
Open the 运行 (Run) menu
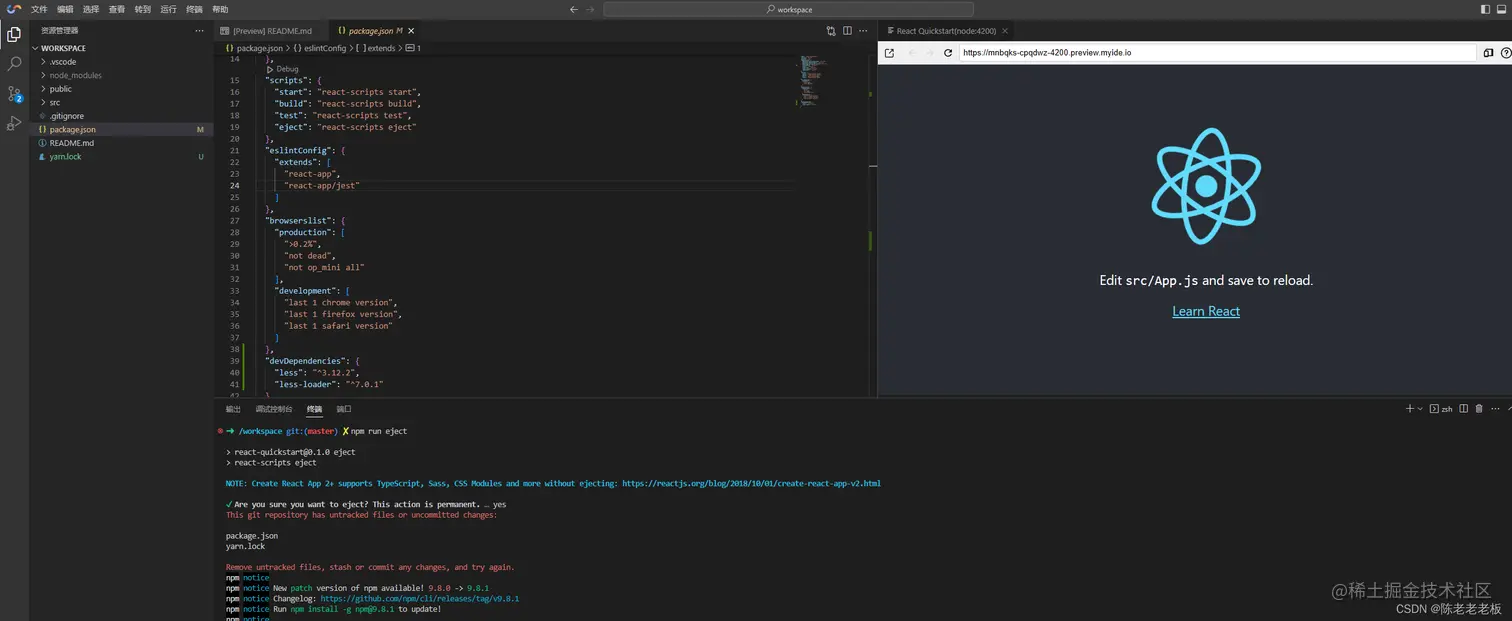coord(168,9)
